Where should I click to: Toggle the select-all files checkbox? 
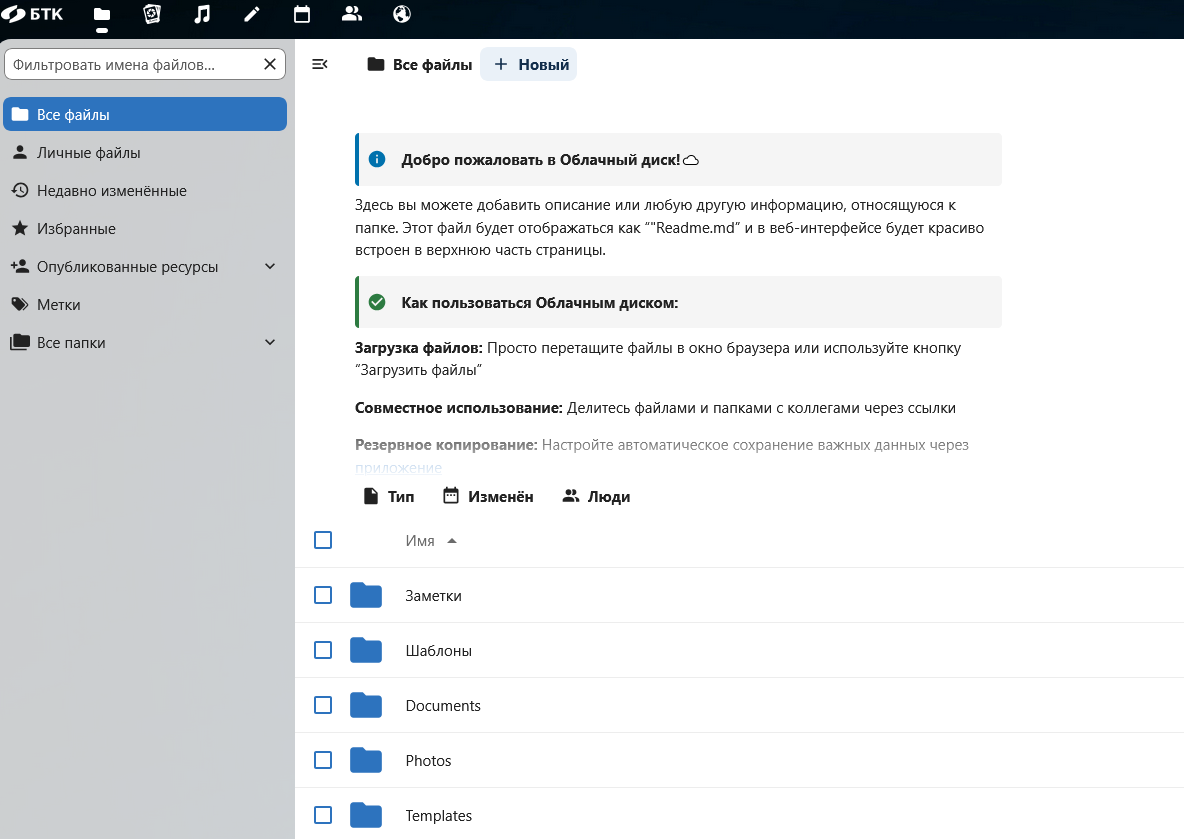click(323, 540)
